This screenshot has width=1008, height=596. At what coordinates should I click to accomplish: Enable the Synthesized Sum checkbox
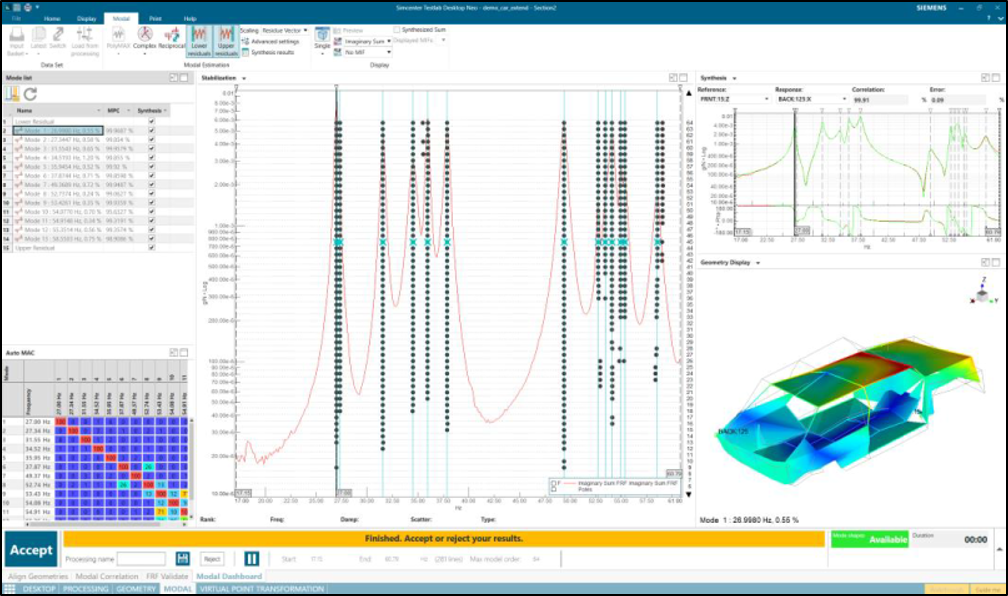(396, 30)
